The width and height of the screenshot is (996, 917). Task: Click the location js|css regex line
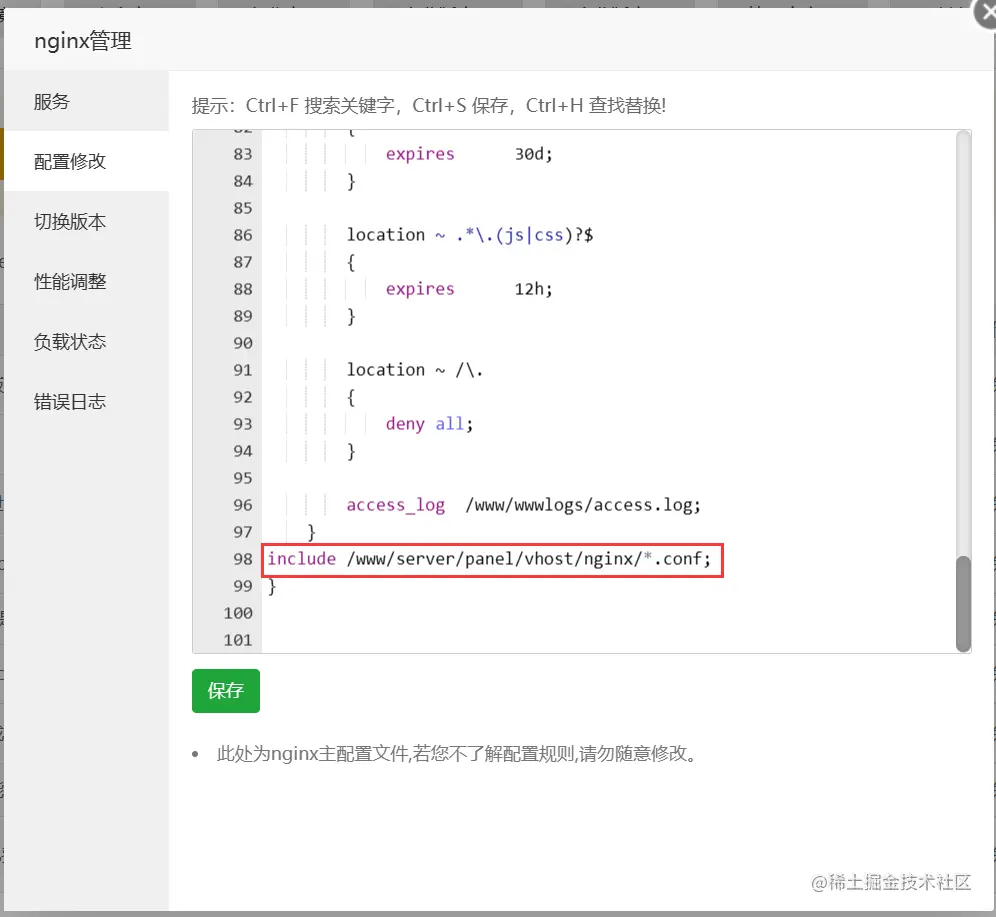[x=470, y=235]
